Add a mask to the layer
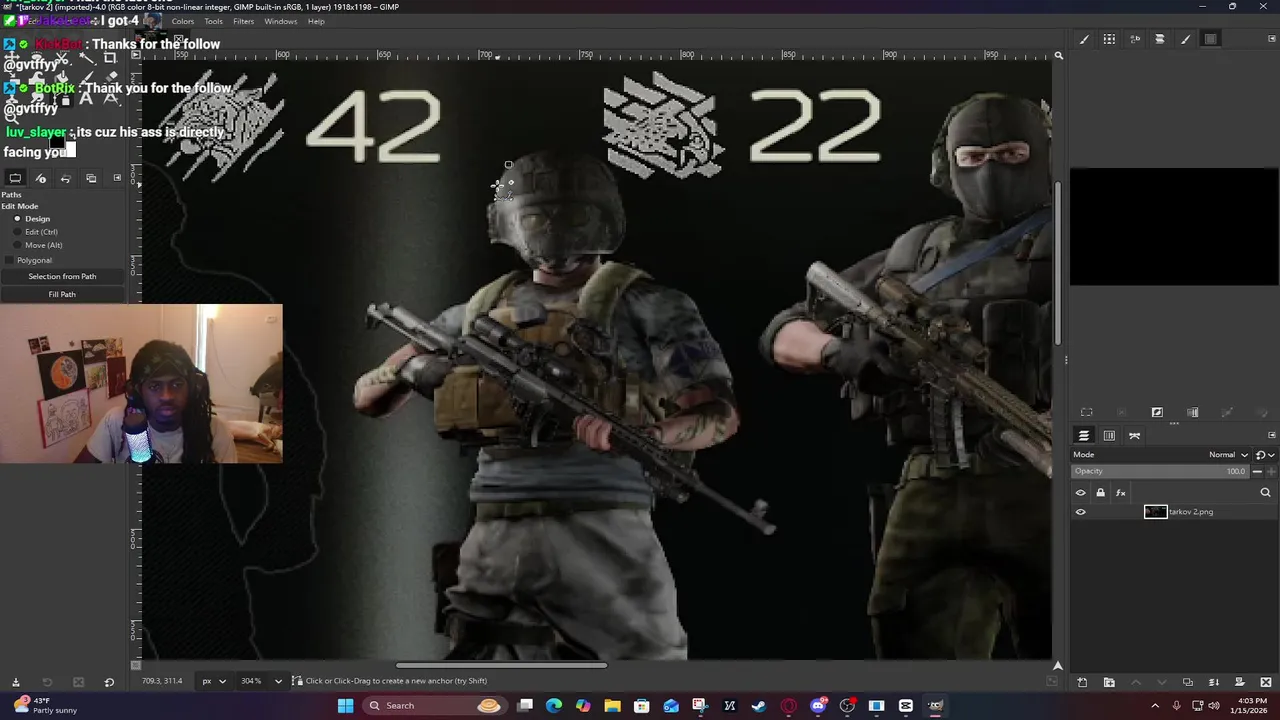The image size is (1280, 720). click(x=1239, y=682)
